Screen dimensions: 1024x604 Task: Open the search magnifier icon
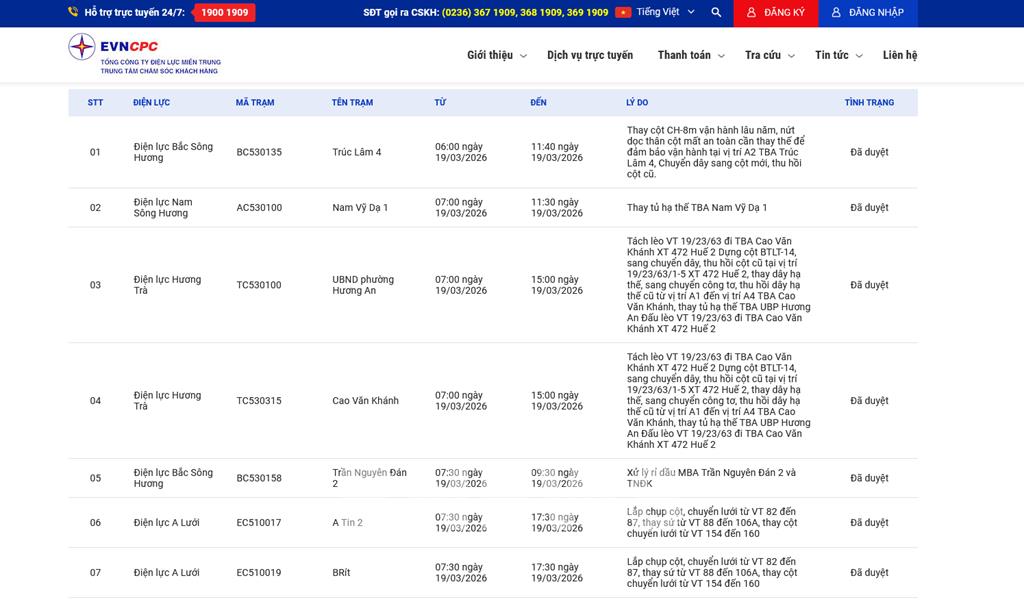[716, 13]
